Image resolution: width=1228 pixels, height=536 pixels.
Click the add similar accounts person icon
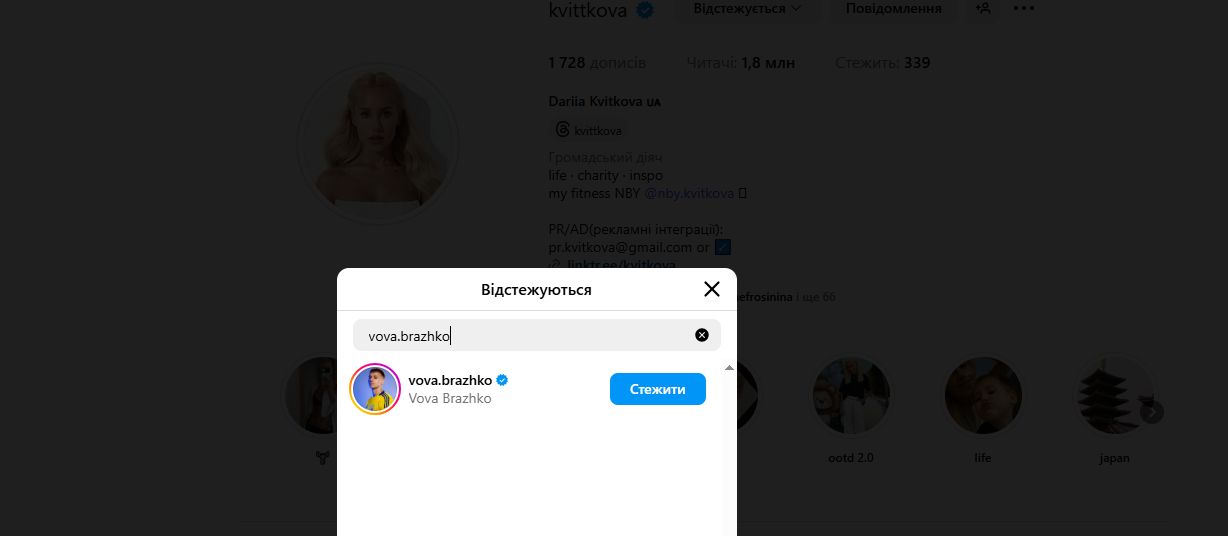pos(984,9)
